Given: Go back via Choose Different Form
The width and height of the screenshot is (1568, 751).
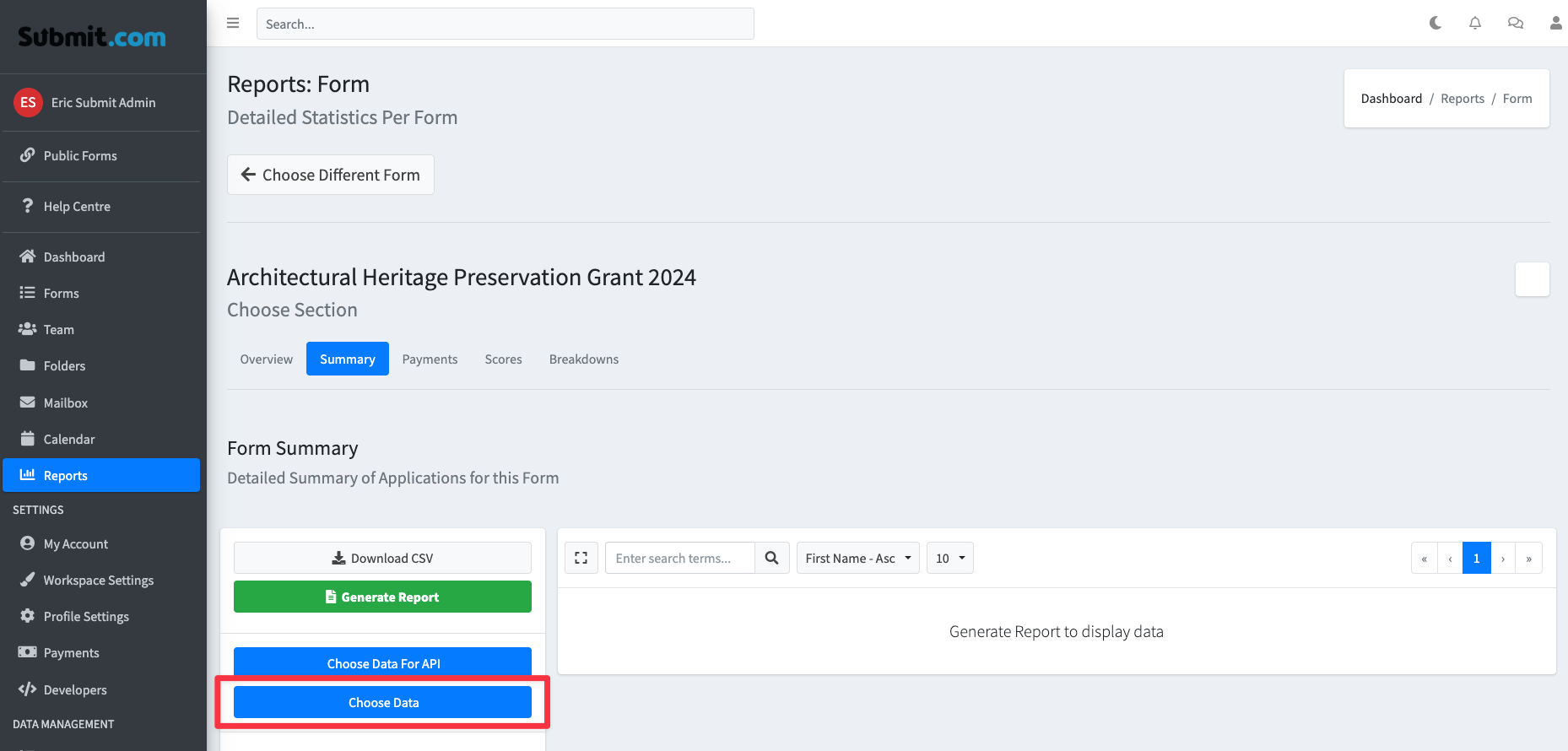Looking at the screenshot, I should [x=331, y=175].
